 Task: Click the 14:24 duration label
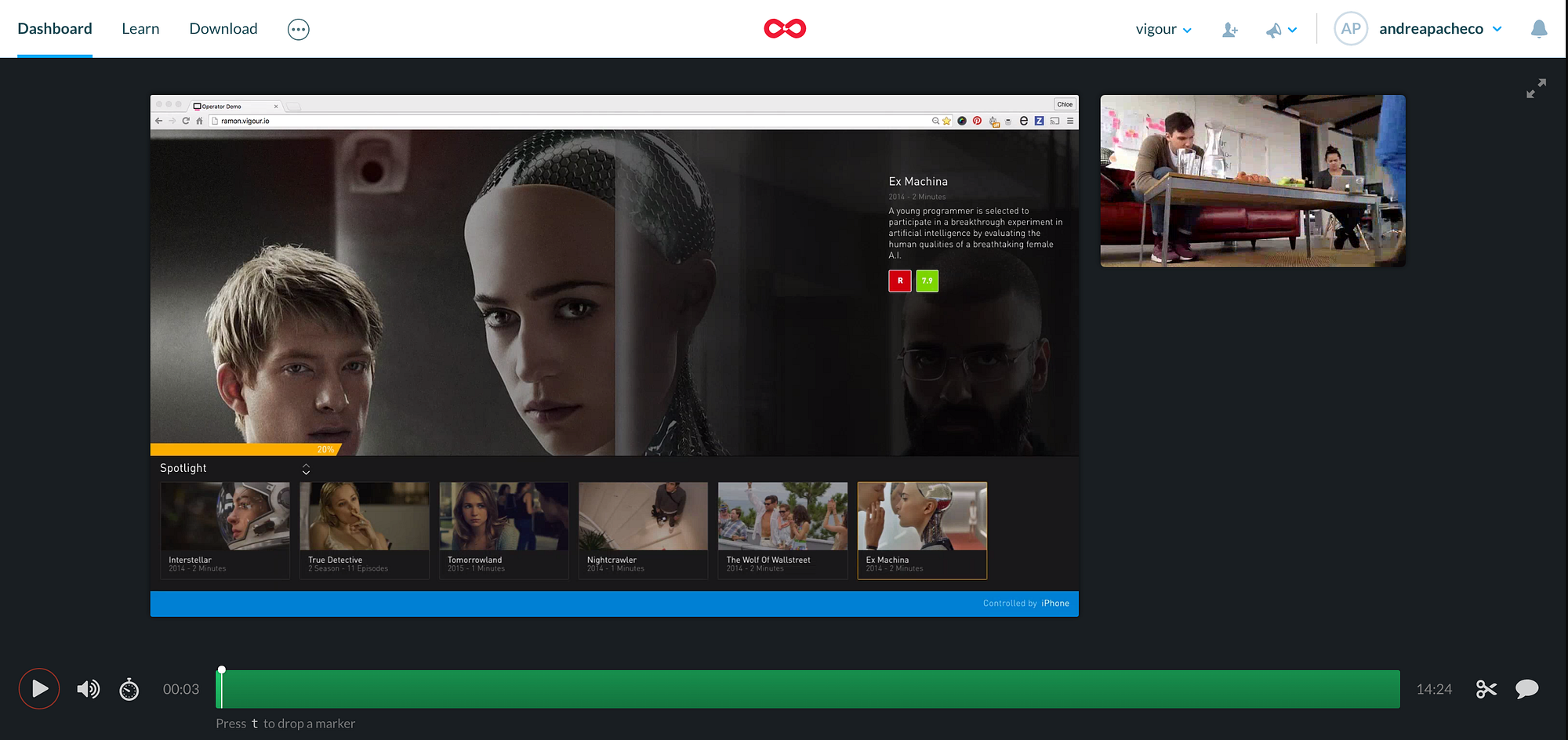click(x=1434, y=689)
